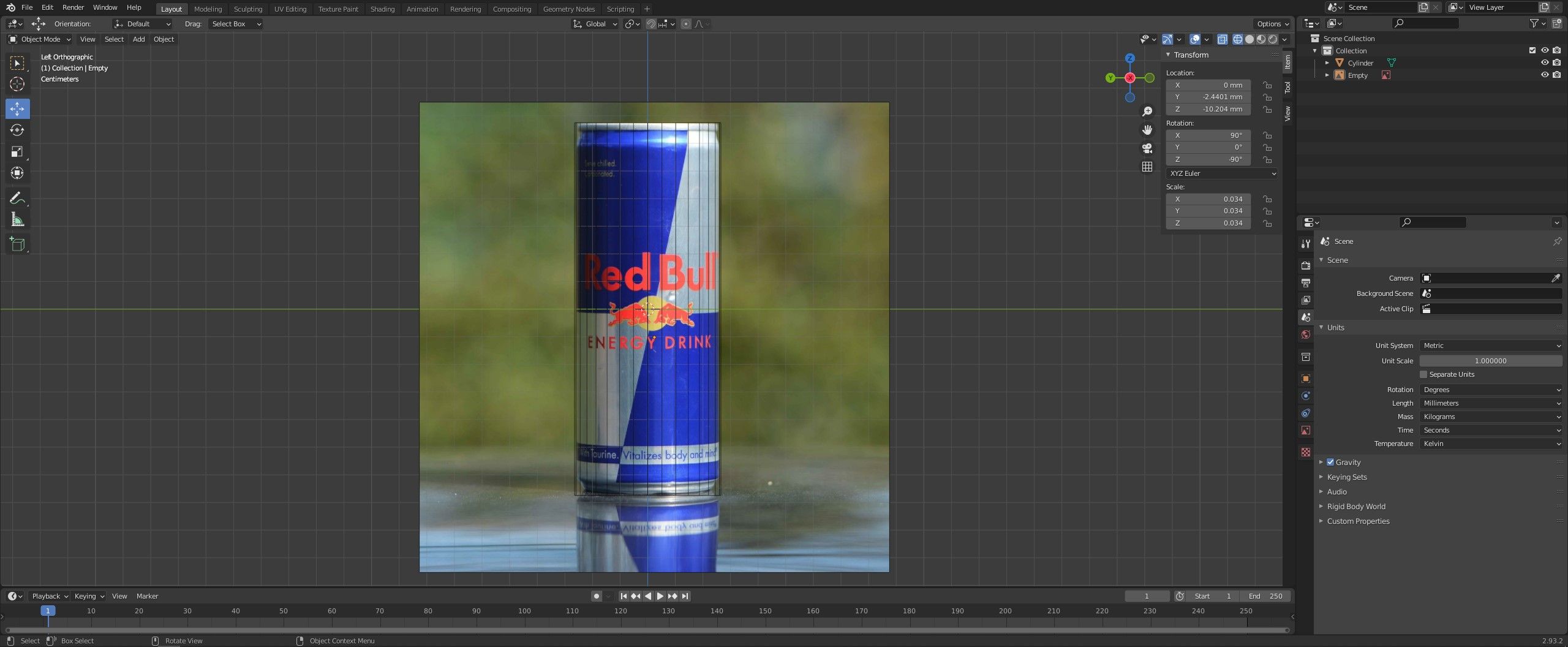Open the Global transform orientation dropdown
This screenshot has width=1568, height=647.
click(x=595, y=24)
